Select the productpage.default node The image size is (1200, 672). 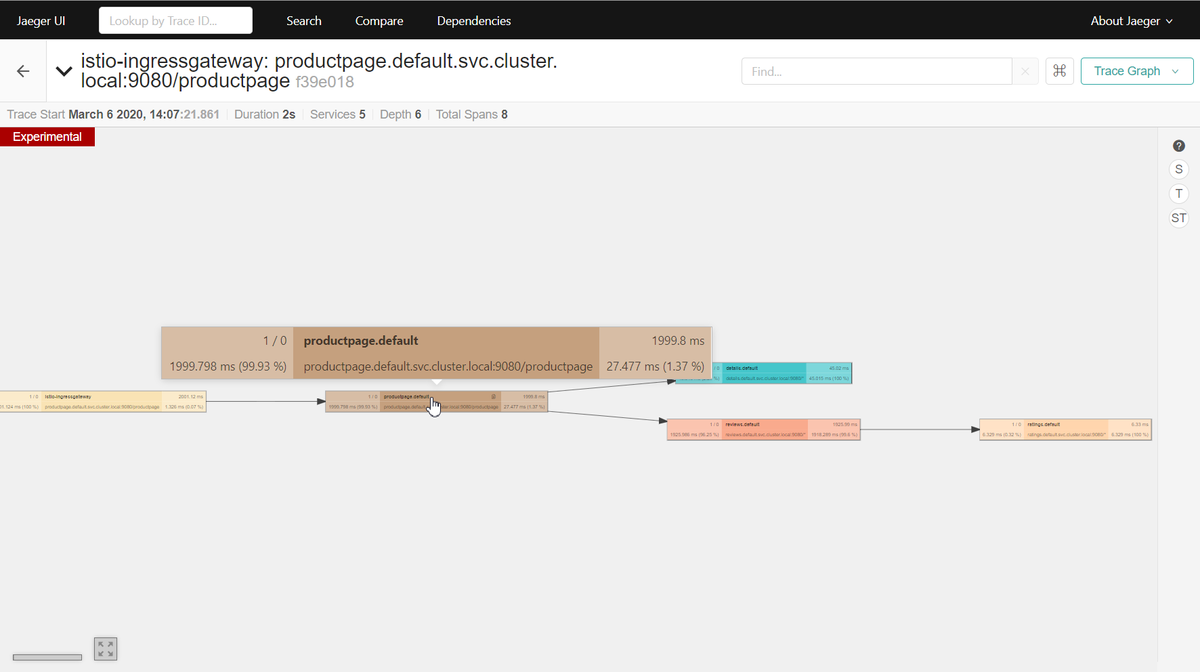[437, 401]
